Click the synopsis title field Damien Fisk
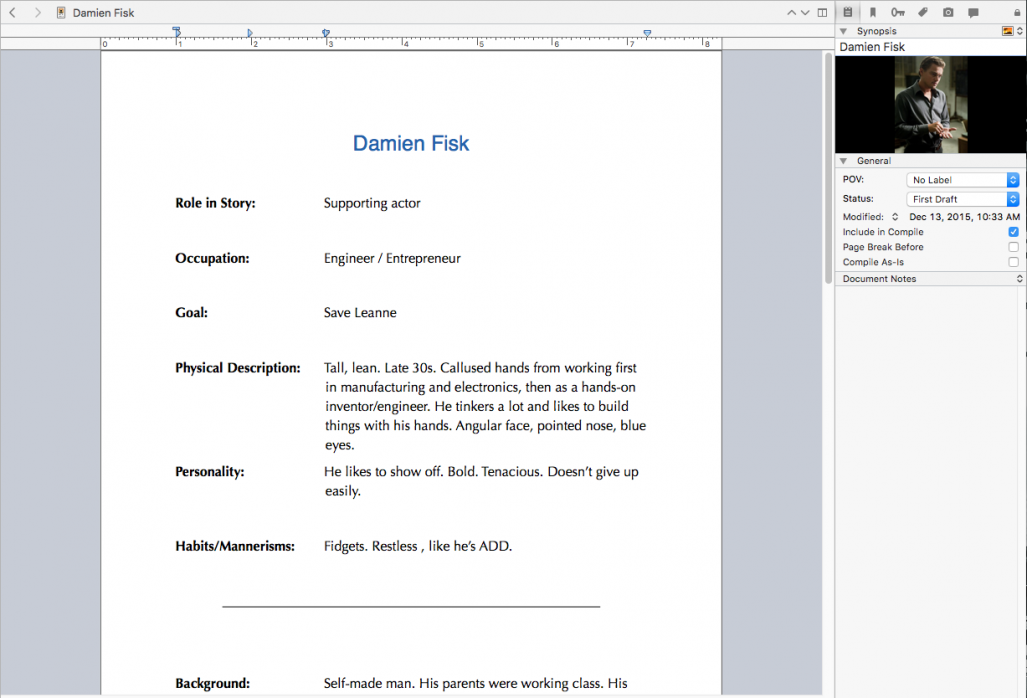The width and height of the screenshot is (1027, 698). pos(930,47)
